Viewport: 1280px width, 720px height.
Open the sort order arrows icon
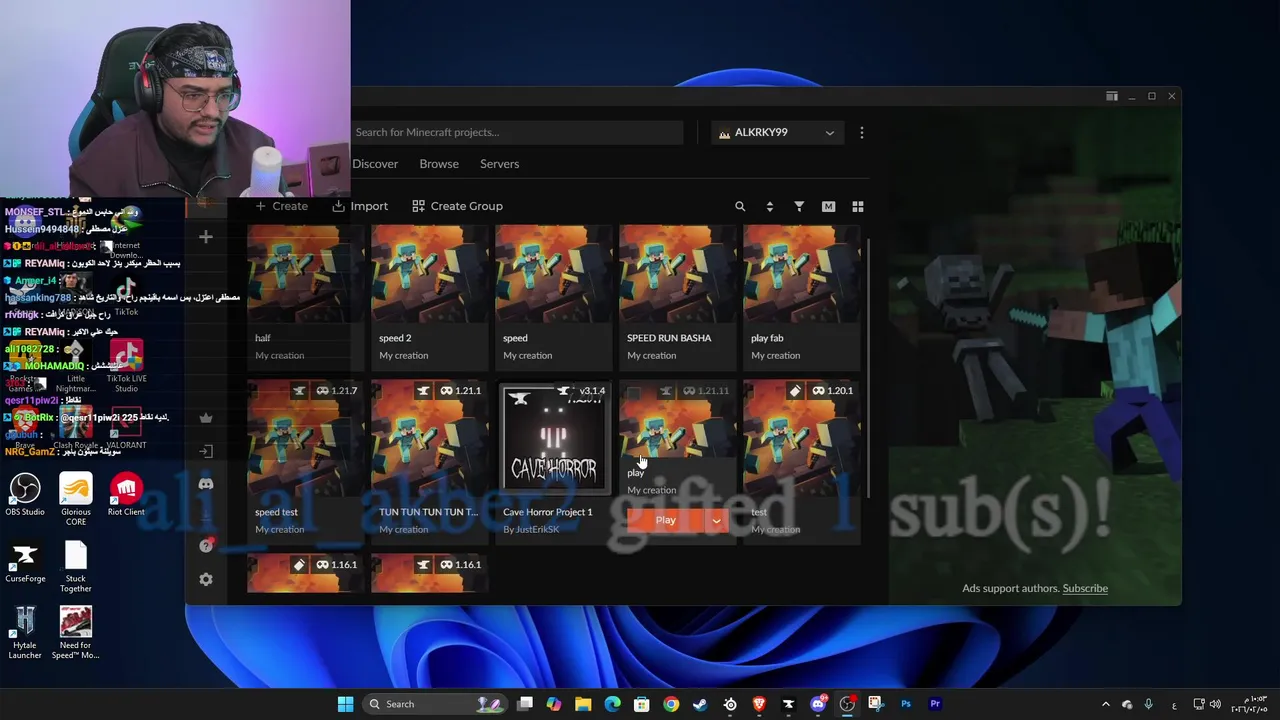coord(769,206)
